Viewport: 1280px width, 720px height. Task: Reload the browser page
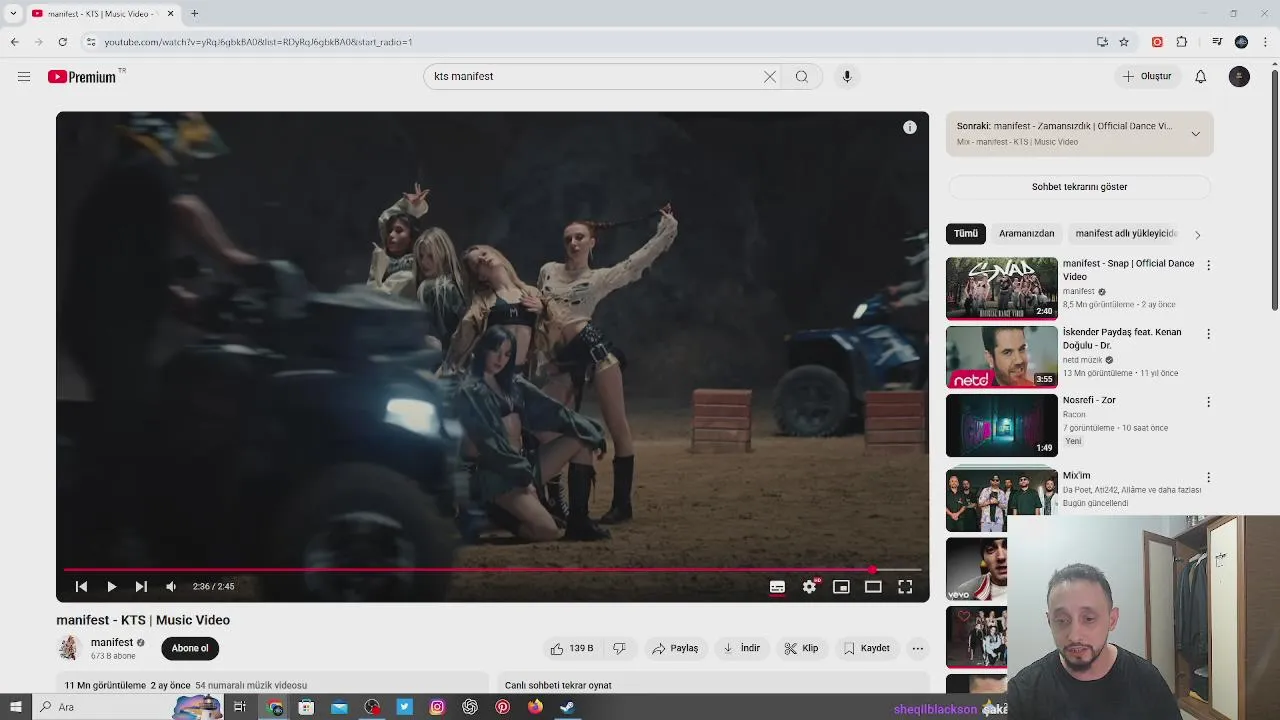click(x=62, y=42)
